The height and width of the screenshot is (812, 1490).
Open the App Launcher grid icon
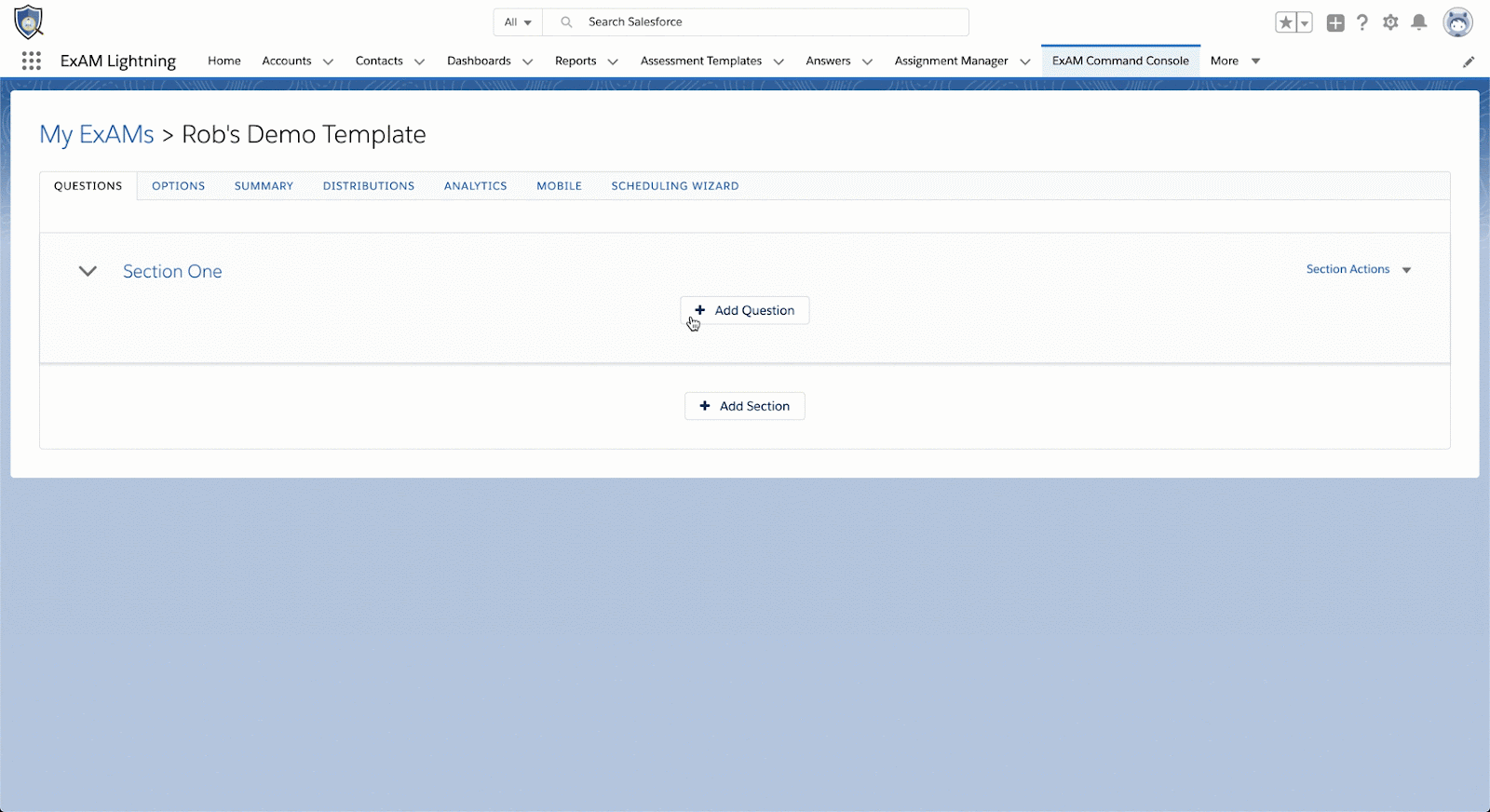coord(32,61)
